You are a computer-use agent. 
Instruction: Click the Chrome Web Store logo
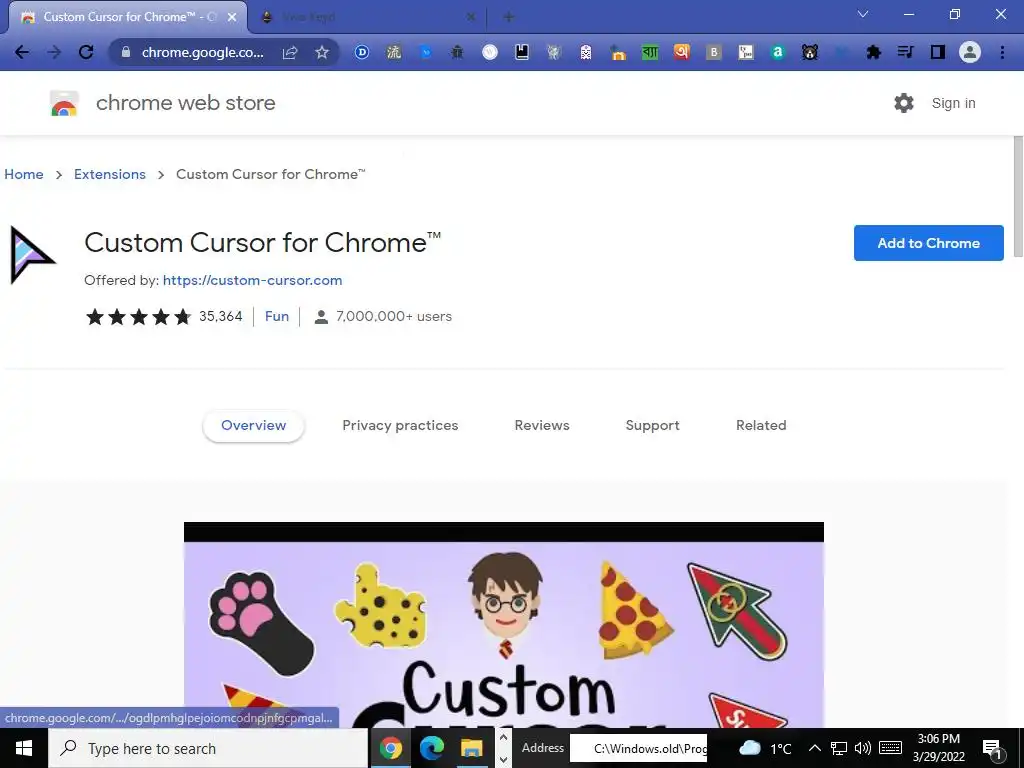click(x=64, y=103)
